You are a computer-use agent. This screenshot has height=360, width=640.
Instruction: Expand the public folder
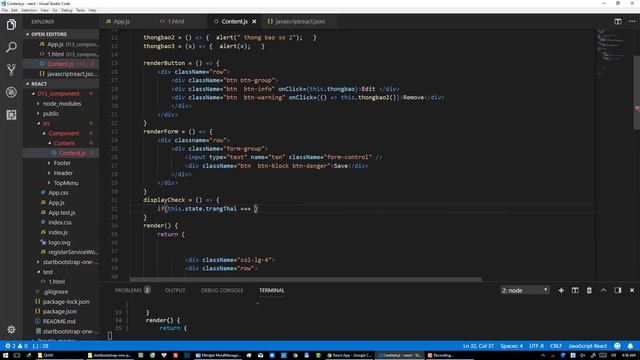tap(51, 113)
